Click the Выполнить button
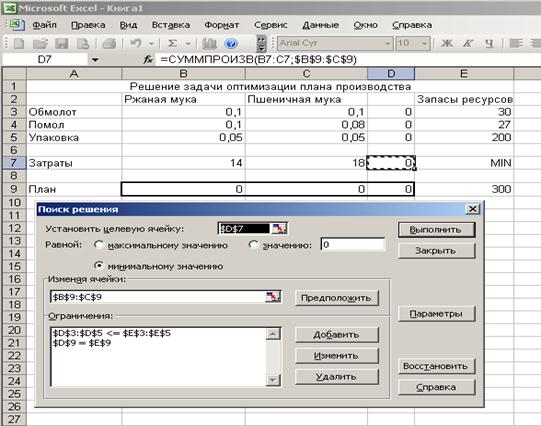Image resolution: width=541 pixels, height=426 pixels. [436, 230]
